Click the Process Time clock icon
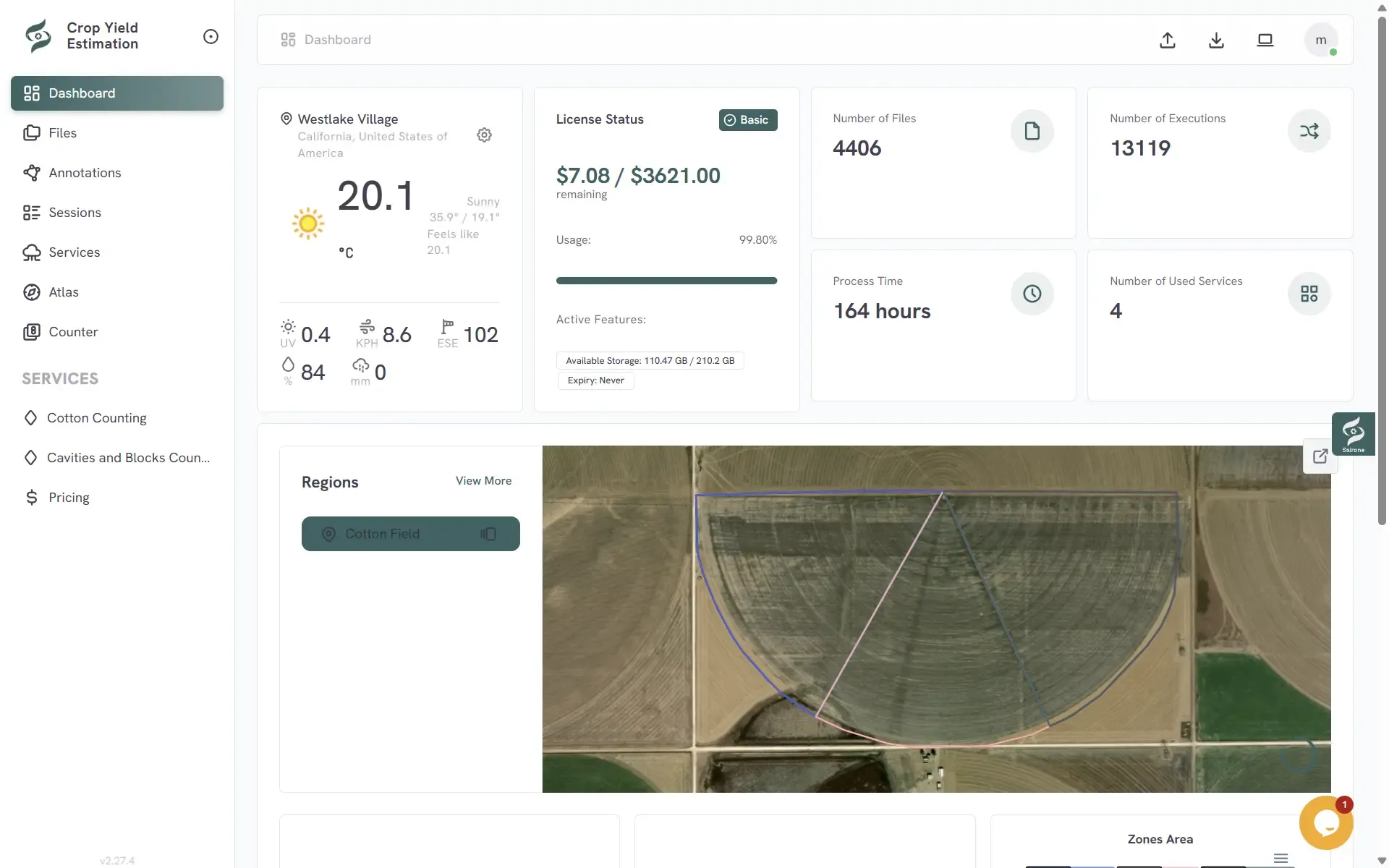The width and height of the screenshot is (1389, 868). point(1032,294)
